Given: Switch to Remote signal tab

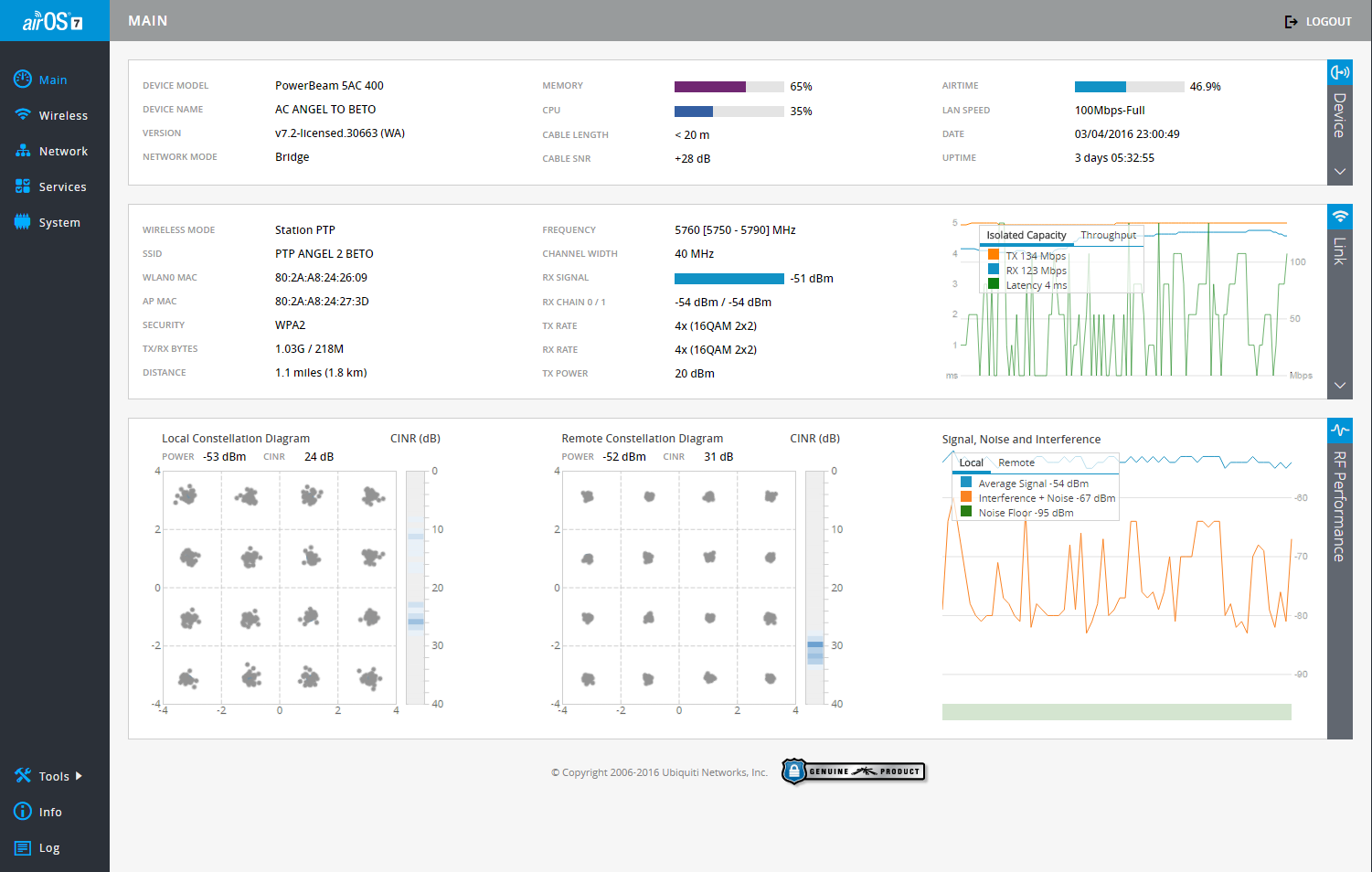Looking at the screenshot, I should tap(1016, 463).
